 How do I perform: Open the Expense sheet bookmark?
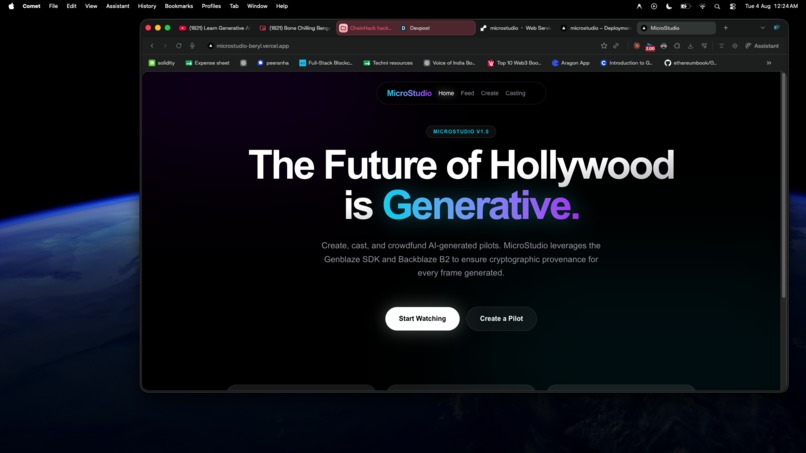pos(208,63)
